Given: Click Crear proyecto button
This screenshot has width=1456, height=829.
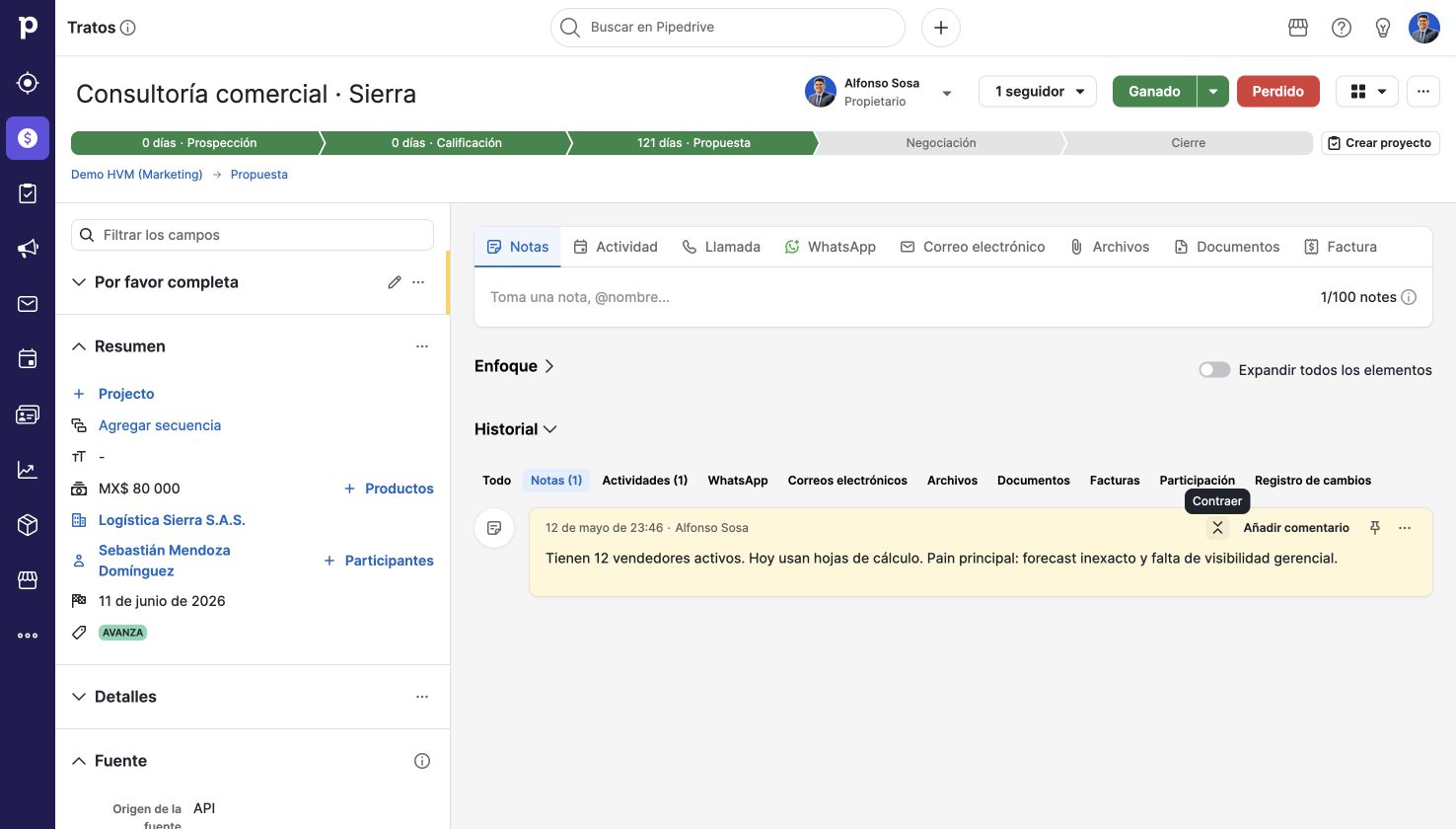Looking at the screenshot, I should coord(1380,143).
